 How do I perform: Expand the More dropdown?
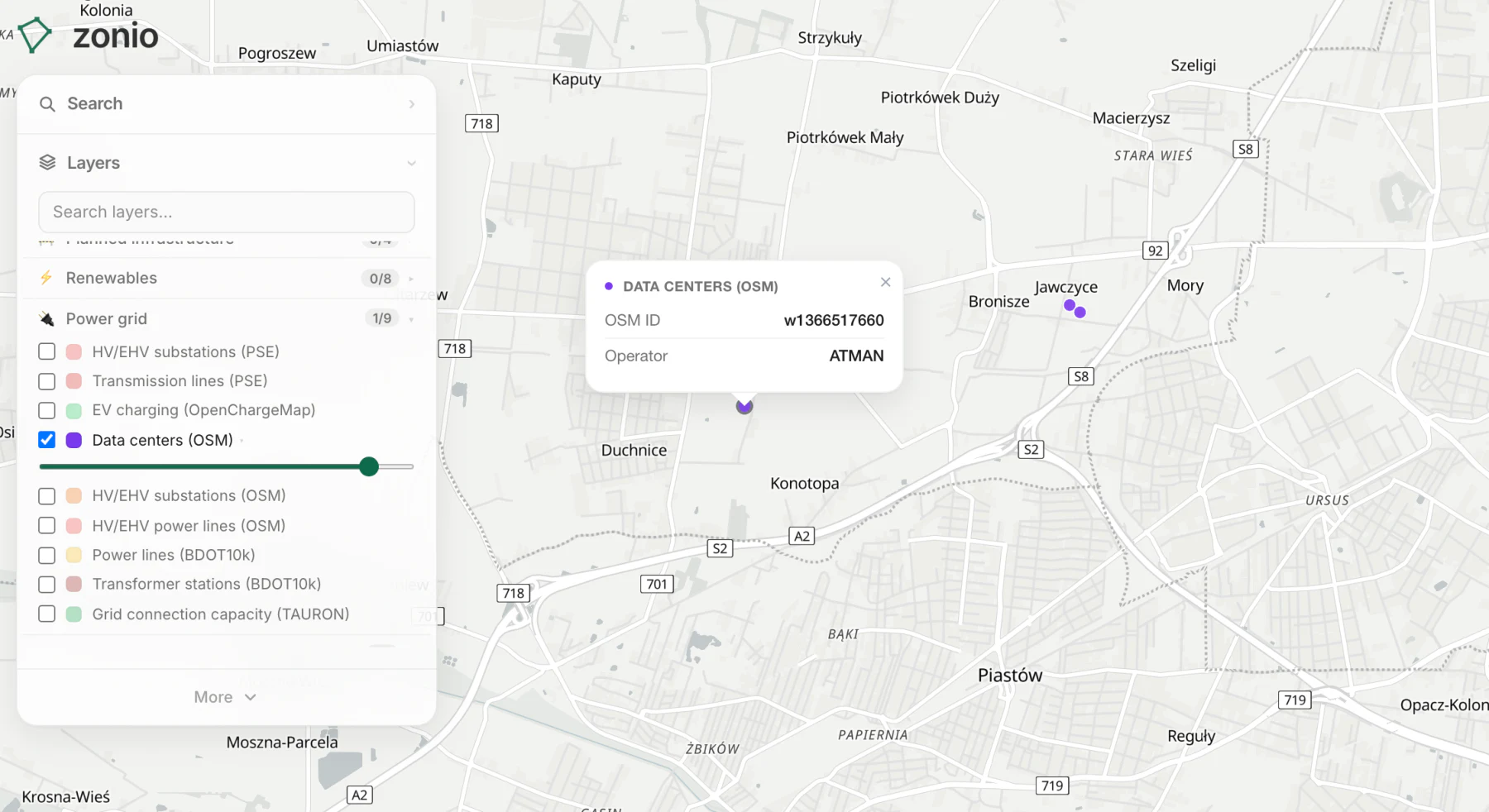[x=226, y=697]
